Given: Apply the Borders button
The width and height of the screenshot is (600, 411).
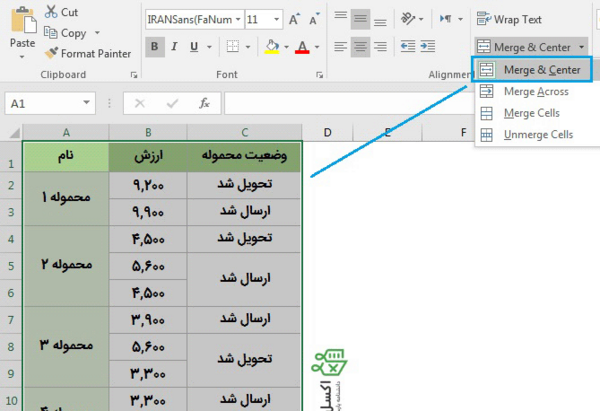Looking at the screenshot, I should 233,47.
